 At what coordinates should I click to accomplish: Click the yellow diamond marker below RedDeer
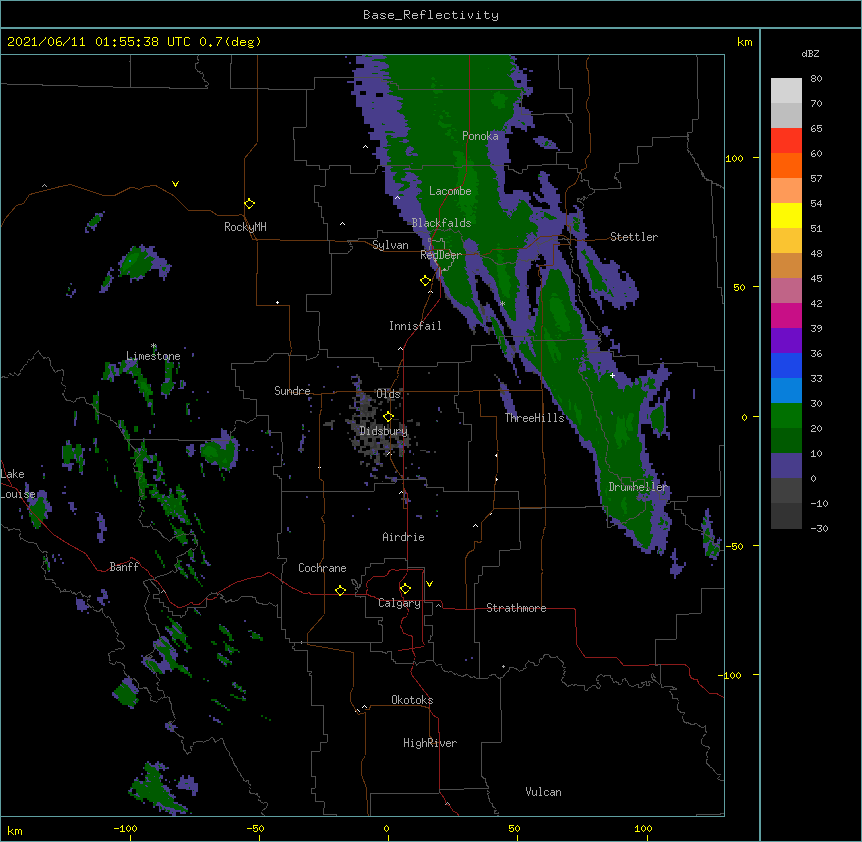(x=425, y=281)
